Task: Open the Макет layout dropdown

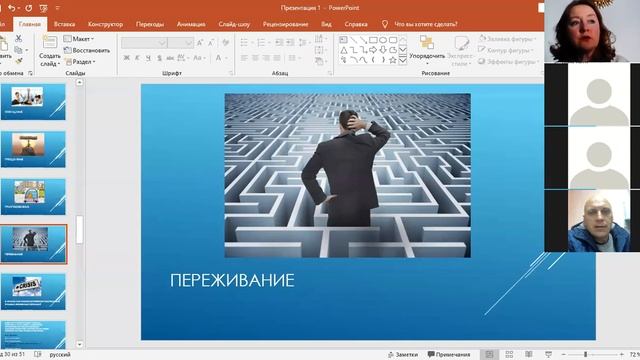Action: pyautogui.click(x=79, y=39)
